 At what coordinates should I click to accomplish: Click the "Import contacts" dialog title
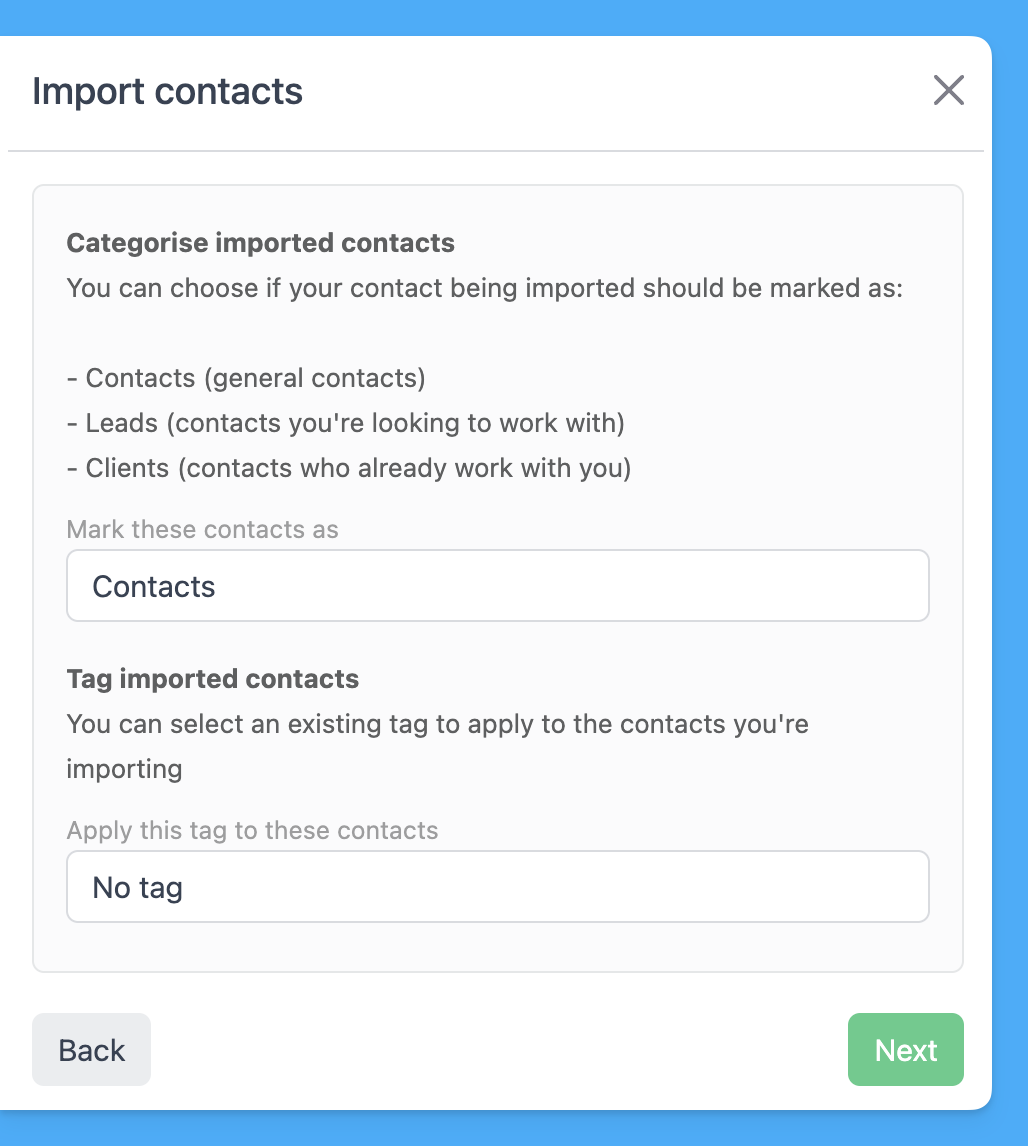(167, 91)
